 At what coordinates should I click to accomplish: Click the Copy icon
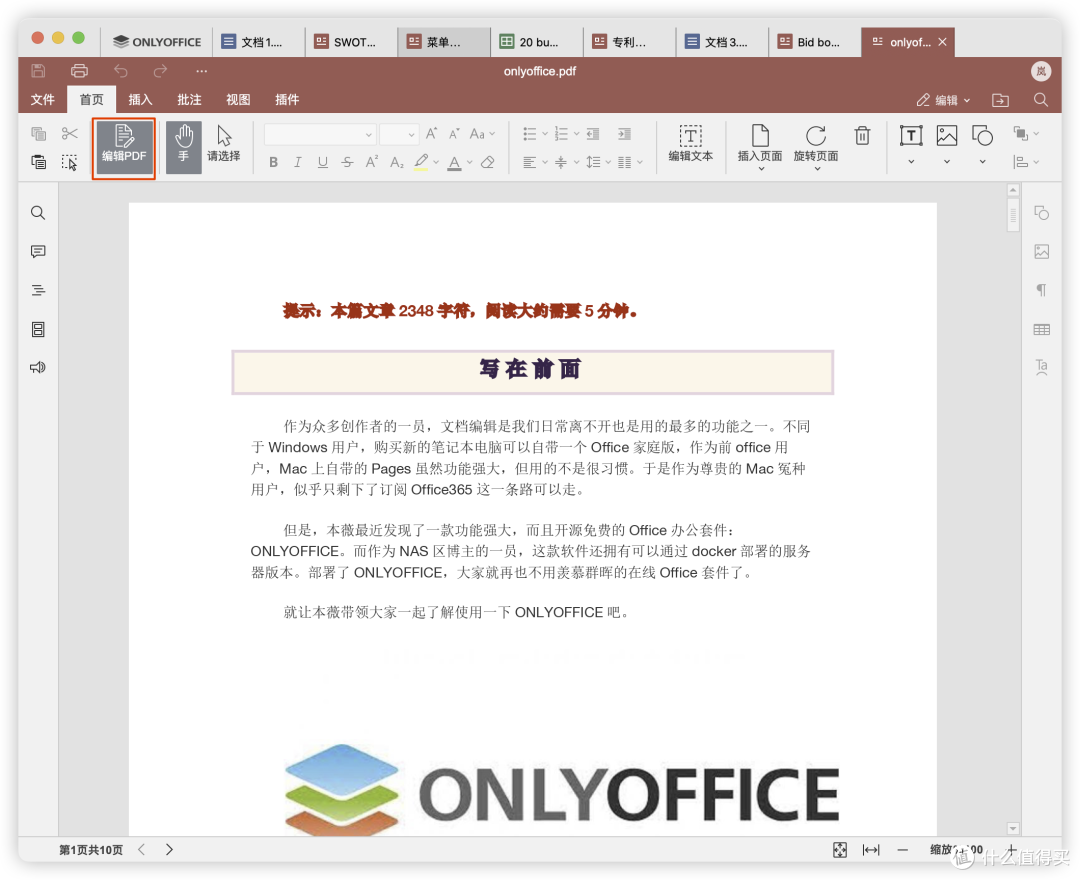39,134
